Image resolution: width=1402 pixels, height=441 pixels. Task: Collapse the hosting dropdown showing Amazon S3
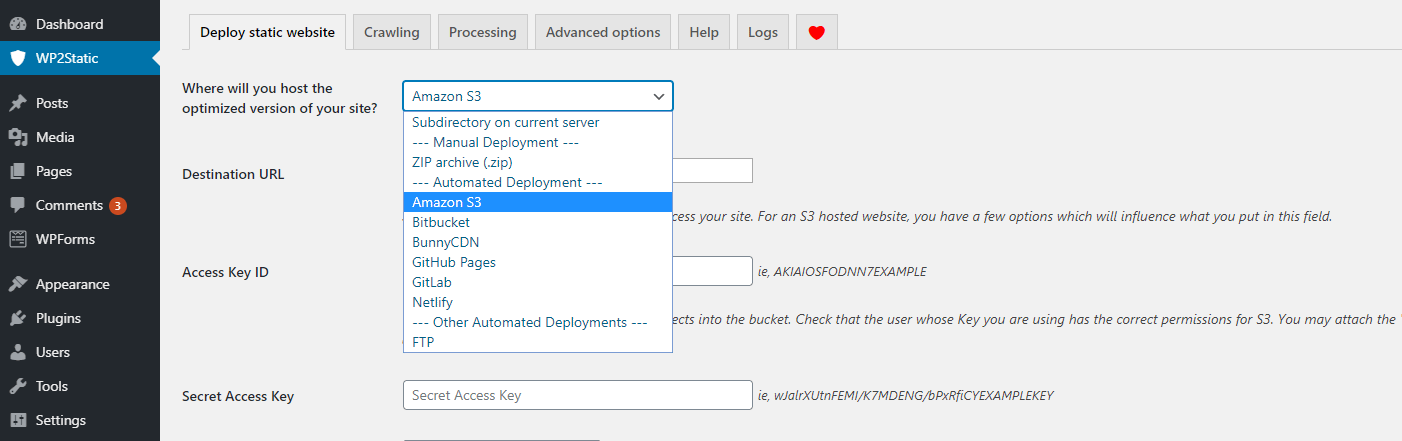(538, 96)
